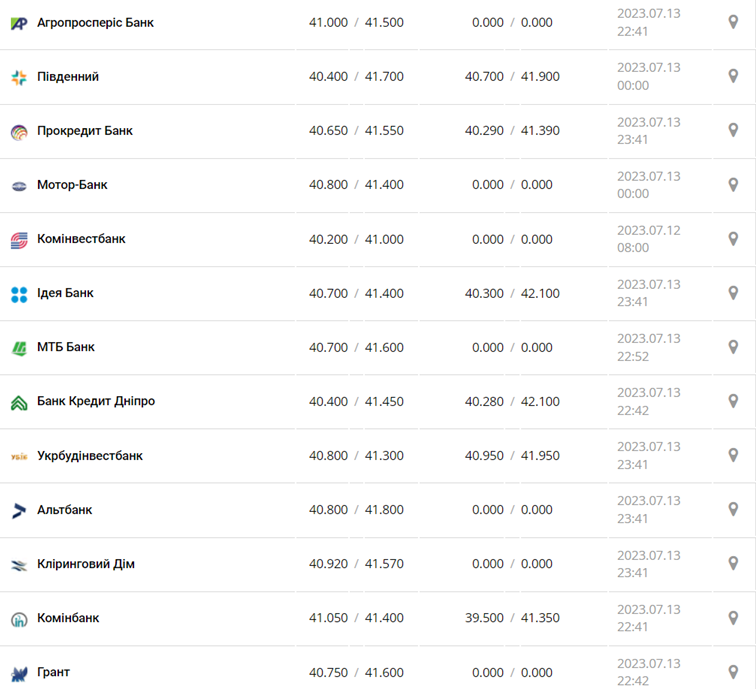Click the Банк Кредит Дніпро logo icon
This screenshot has height=689, width=756.
pyautogui.click(x=19, y=402)
